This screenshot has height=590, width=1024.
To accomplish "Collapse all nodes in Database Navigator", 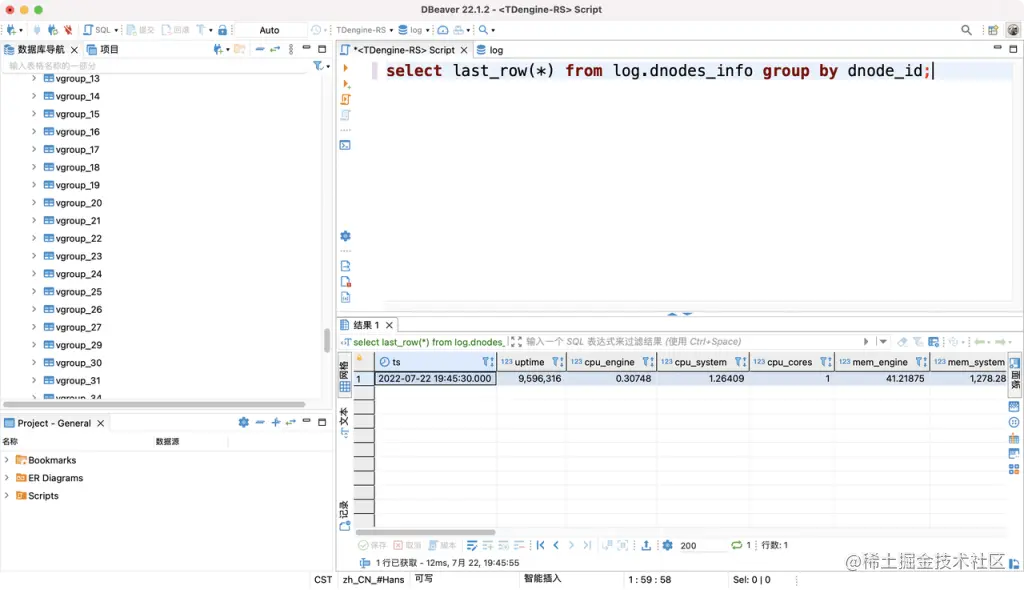I will (x=260, y=48).
